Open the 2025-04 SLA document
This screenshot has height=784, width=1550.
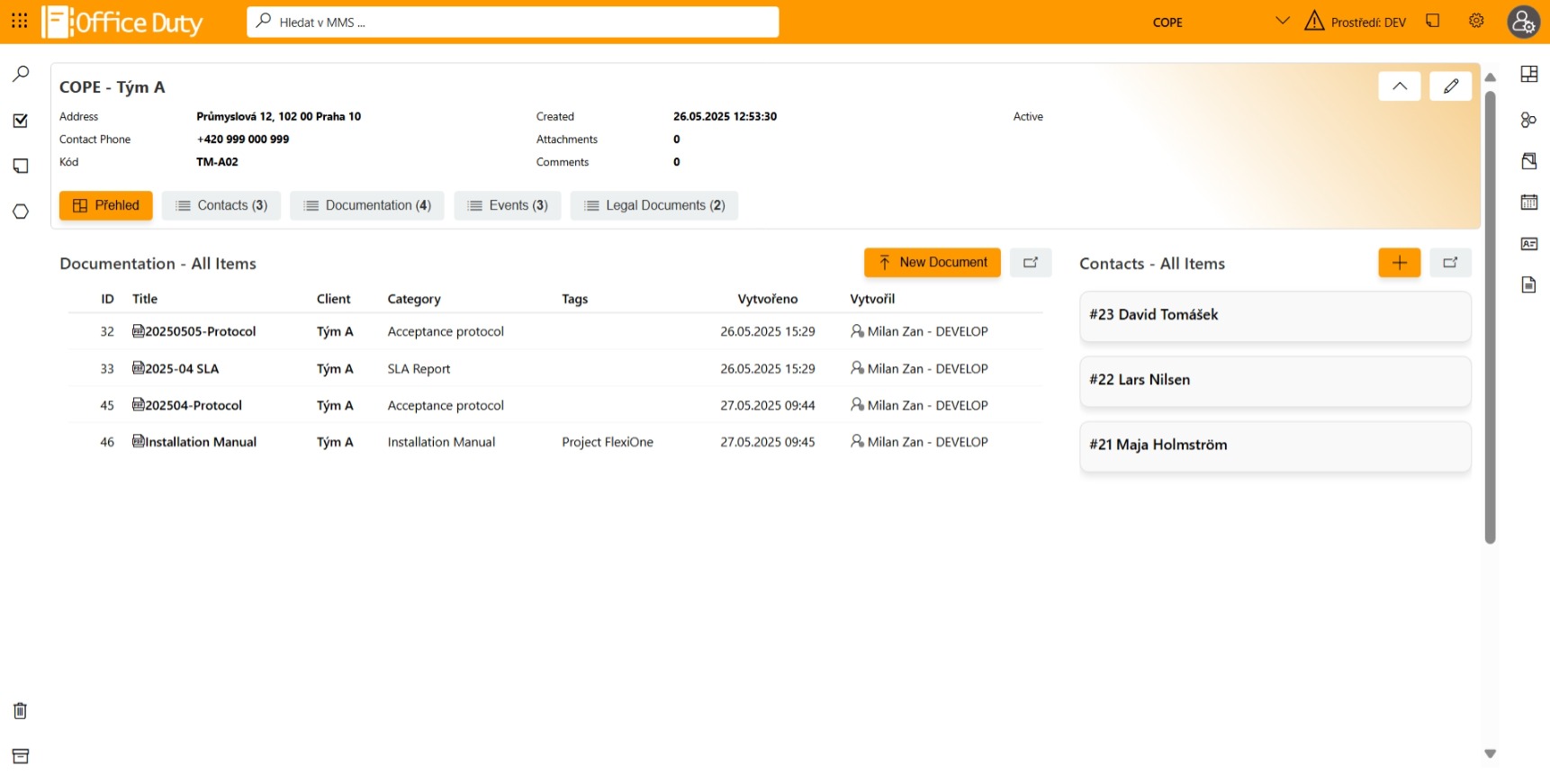coord(182,369)
